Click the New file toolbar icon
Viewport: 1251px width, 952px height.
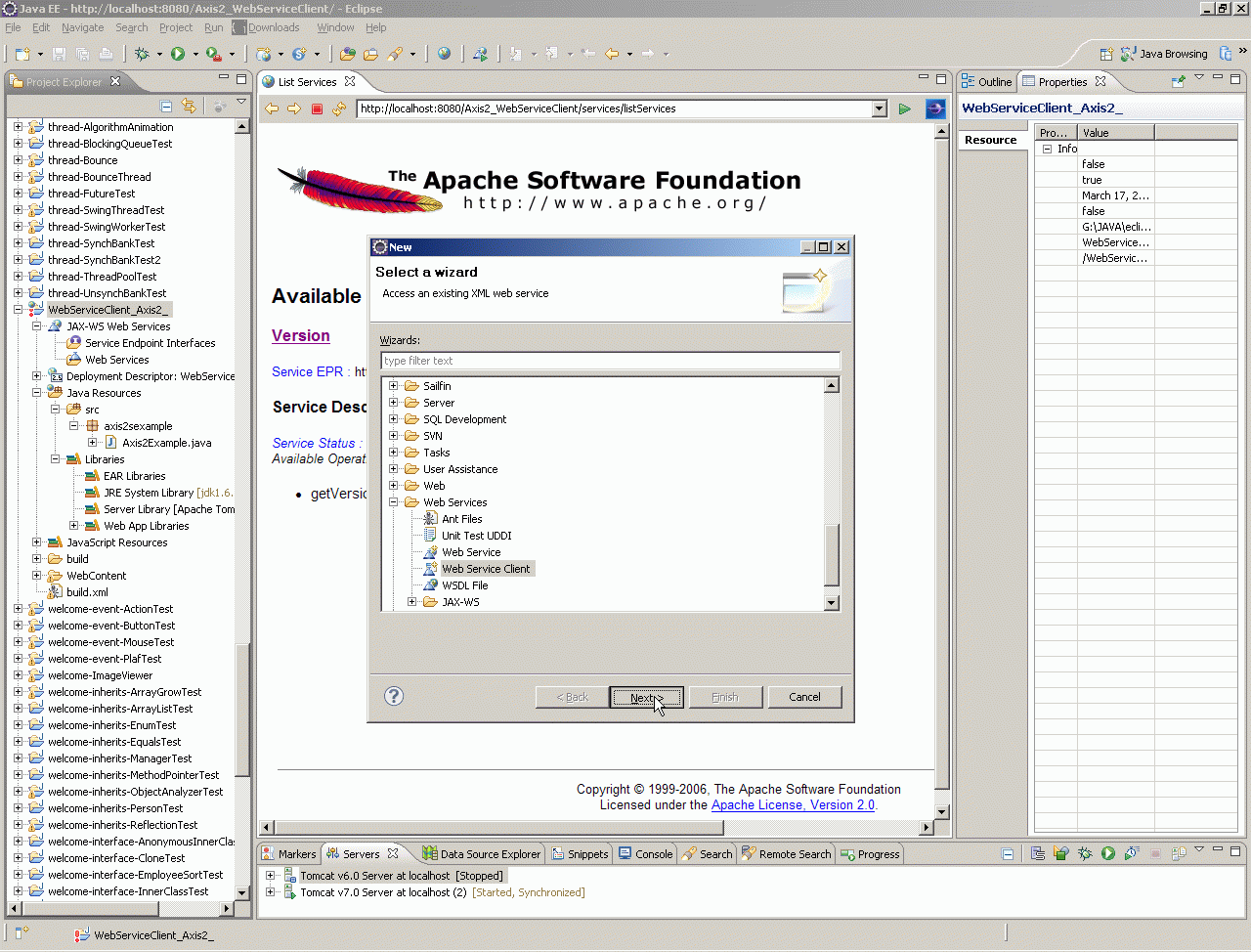22,54
